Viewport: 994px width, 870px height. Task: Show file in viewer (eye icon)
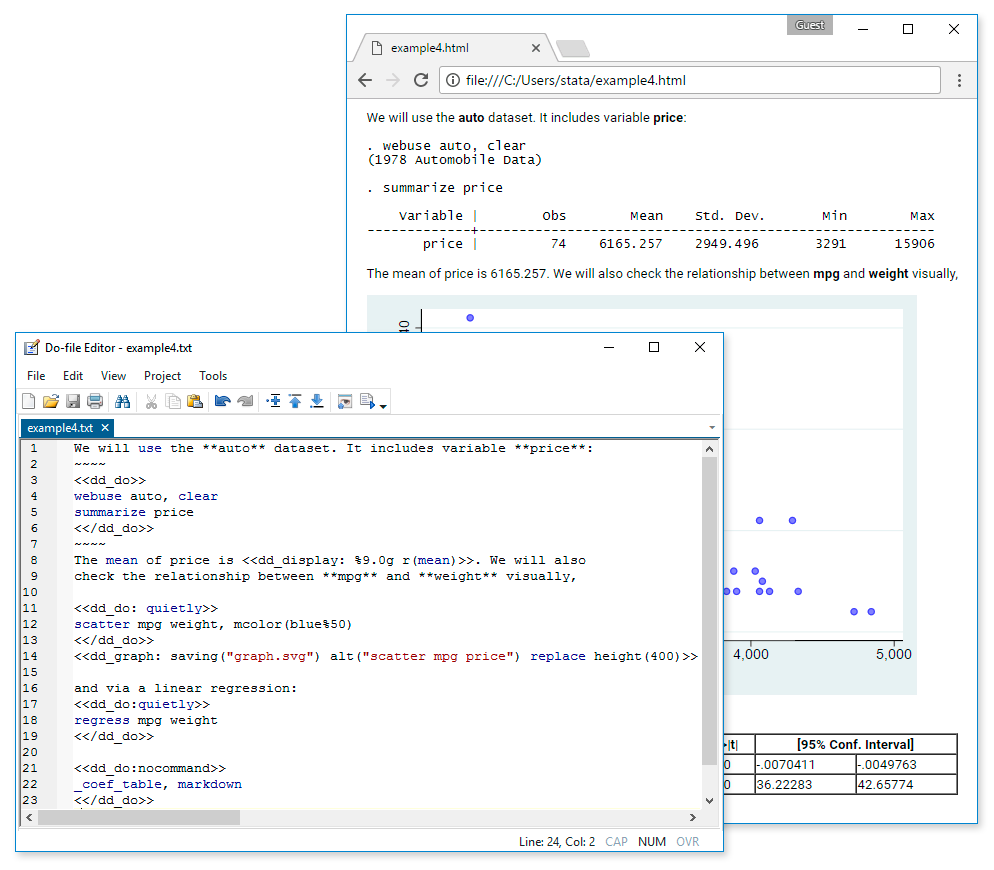click(345, 401)
